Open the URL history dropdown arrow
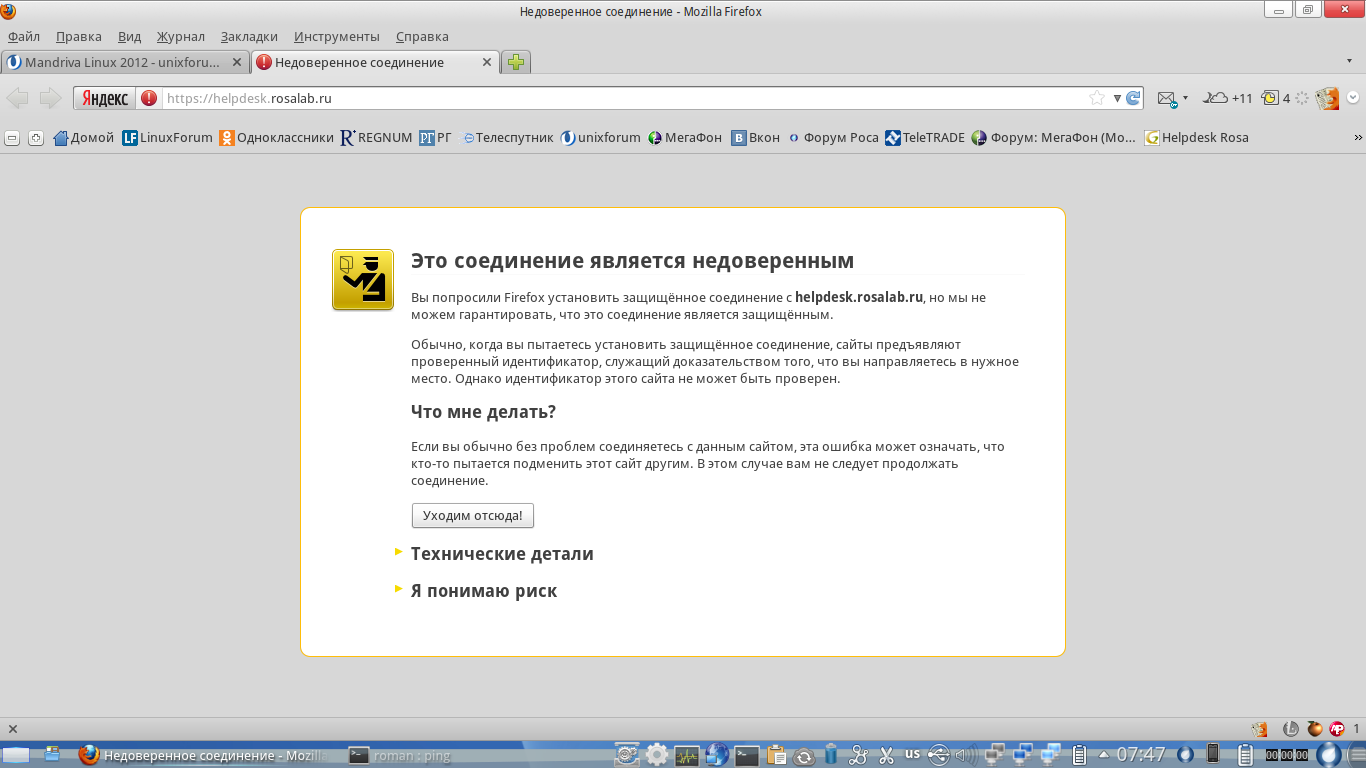This screenshot has width=1366, height=768. [1117, 98]
